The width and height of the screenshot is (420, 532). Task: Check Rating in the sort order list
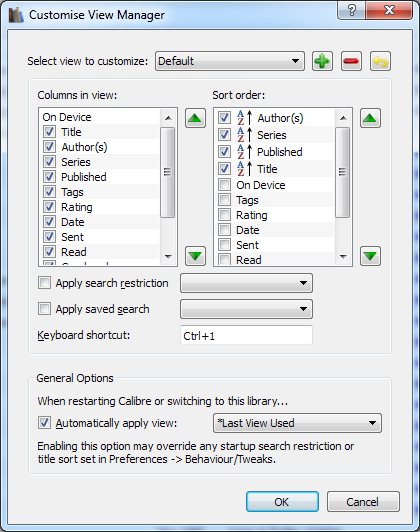224,215
